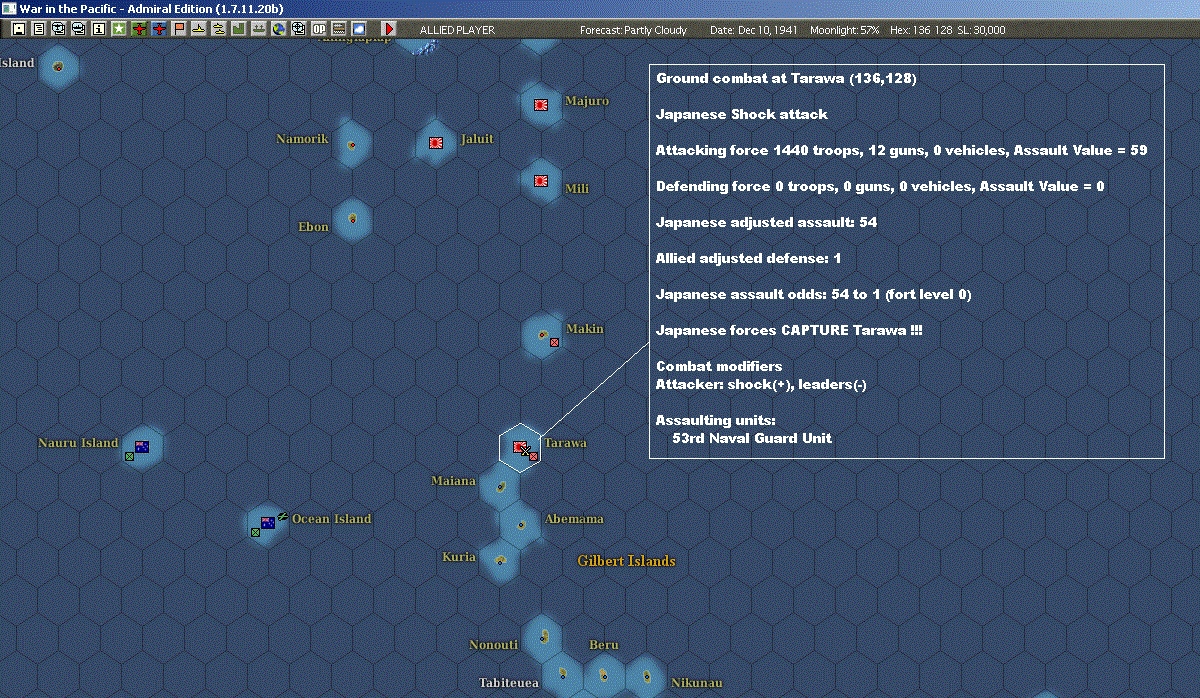
Task: Click the 'Majuro' map label
Action: (x=586, y=101)
